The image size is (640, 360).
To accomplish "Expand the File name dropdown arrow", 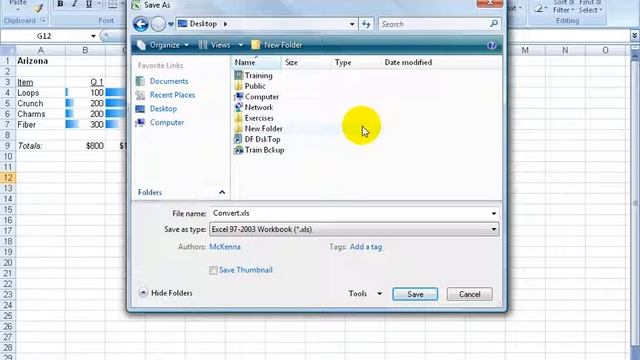I will (x=493, y=213).
